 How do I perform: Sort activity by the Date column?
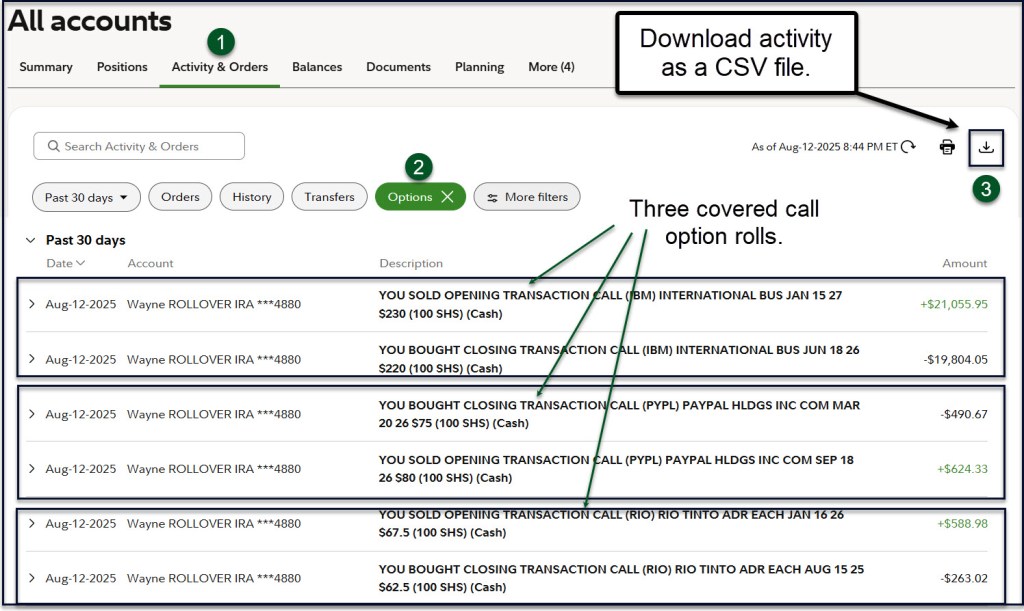pos(65,263)
